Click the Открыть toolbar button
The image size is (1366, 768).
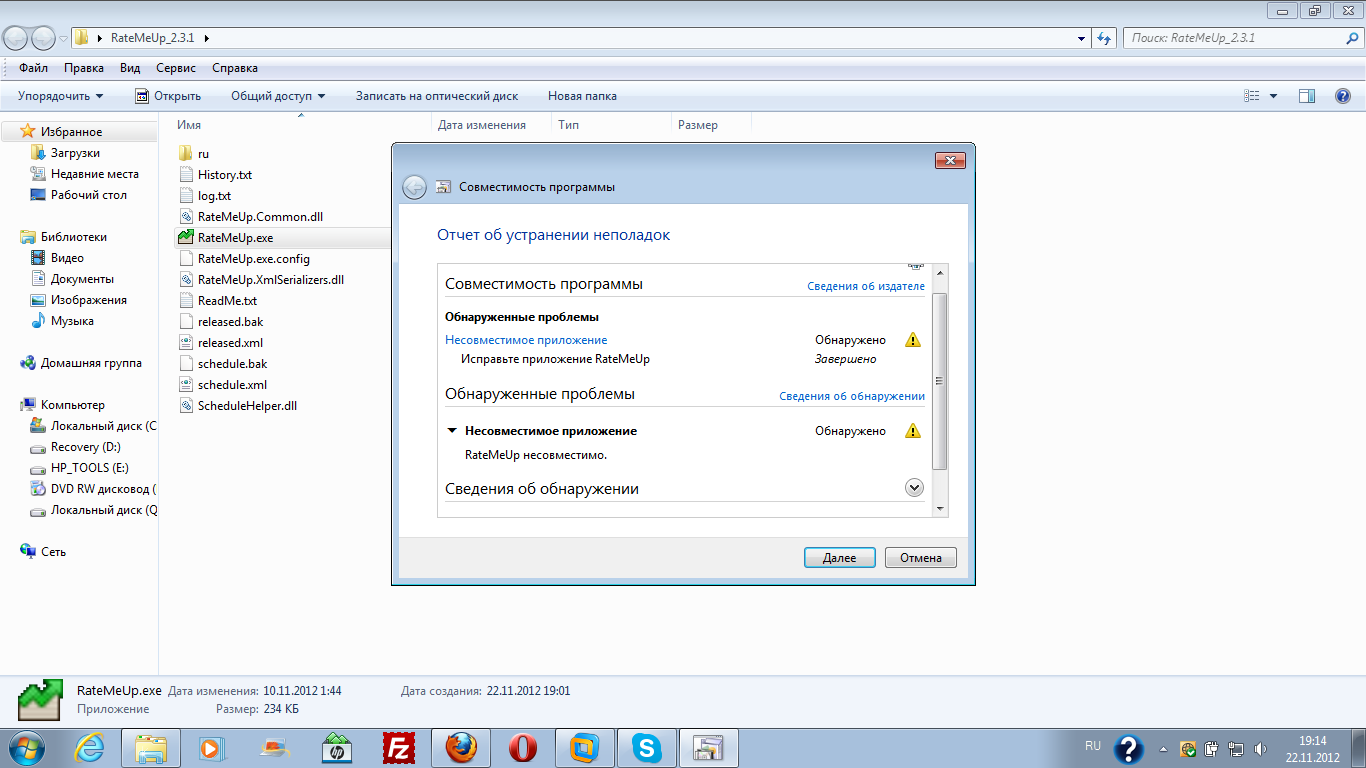click(168, 96)
